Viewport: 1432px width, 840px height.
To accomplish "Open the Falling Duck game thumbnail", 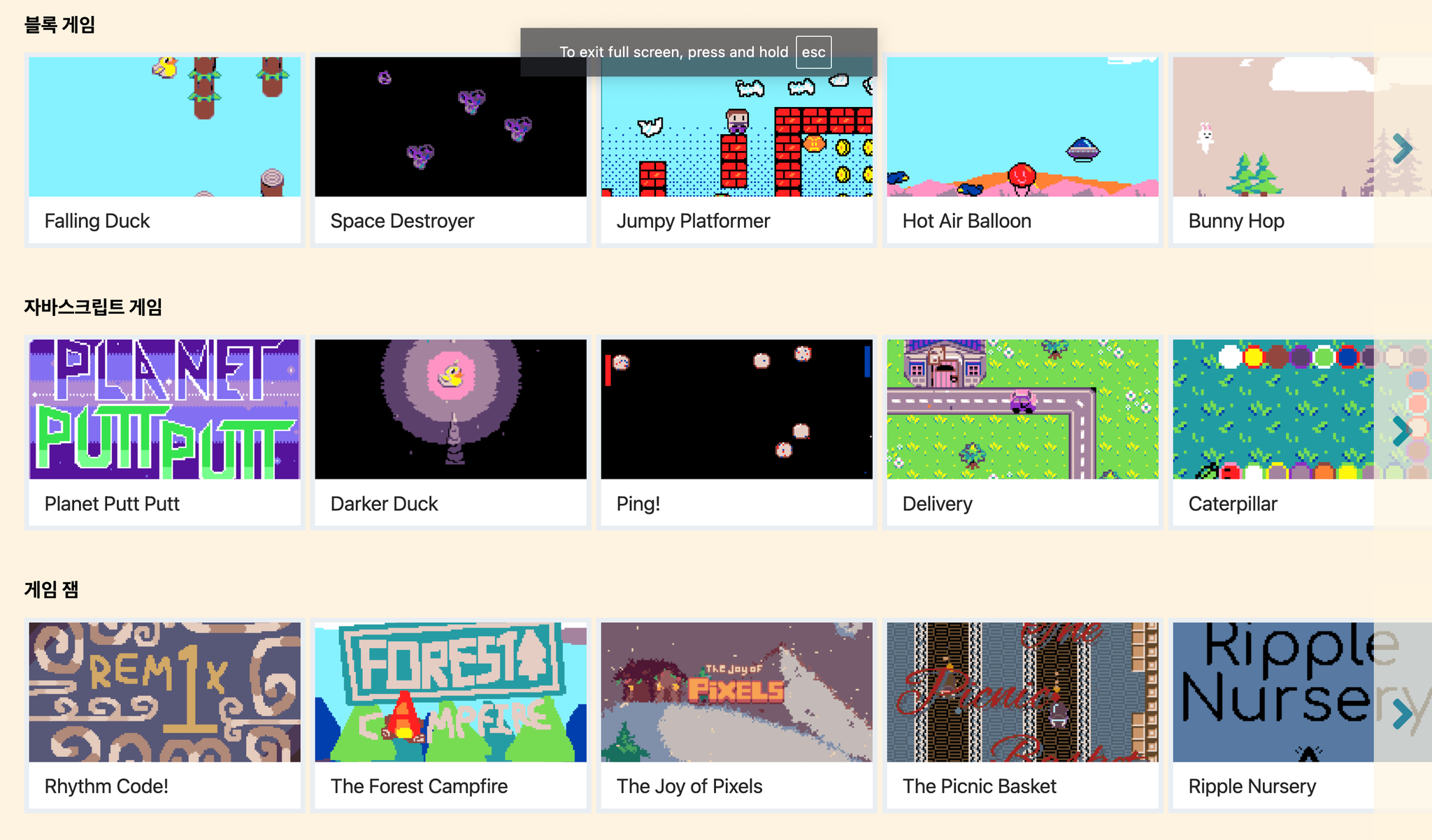I will tap(164, 126).
